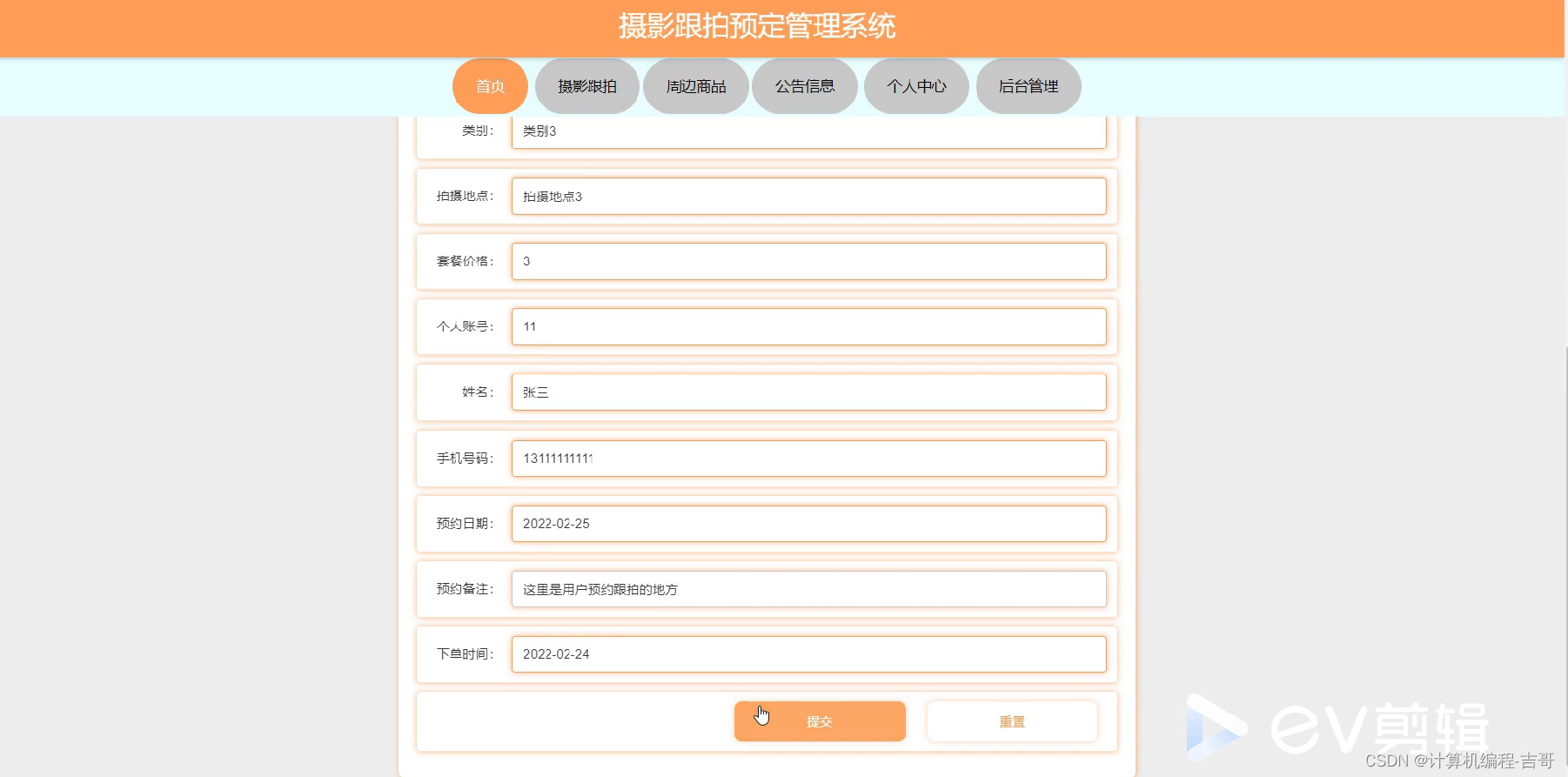1568x777 pixels.
Task: Select the 拍摄地点 location input field
Action: [807, 196]
